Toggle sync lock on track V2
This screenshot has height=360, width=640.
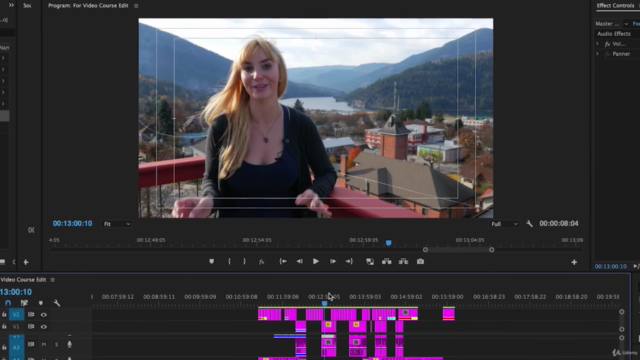pyautogui.click(x=31, y=315)
